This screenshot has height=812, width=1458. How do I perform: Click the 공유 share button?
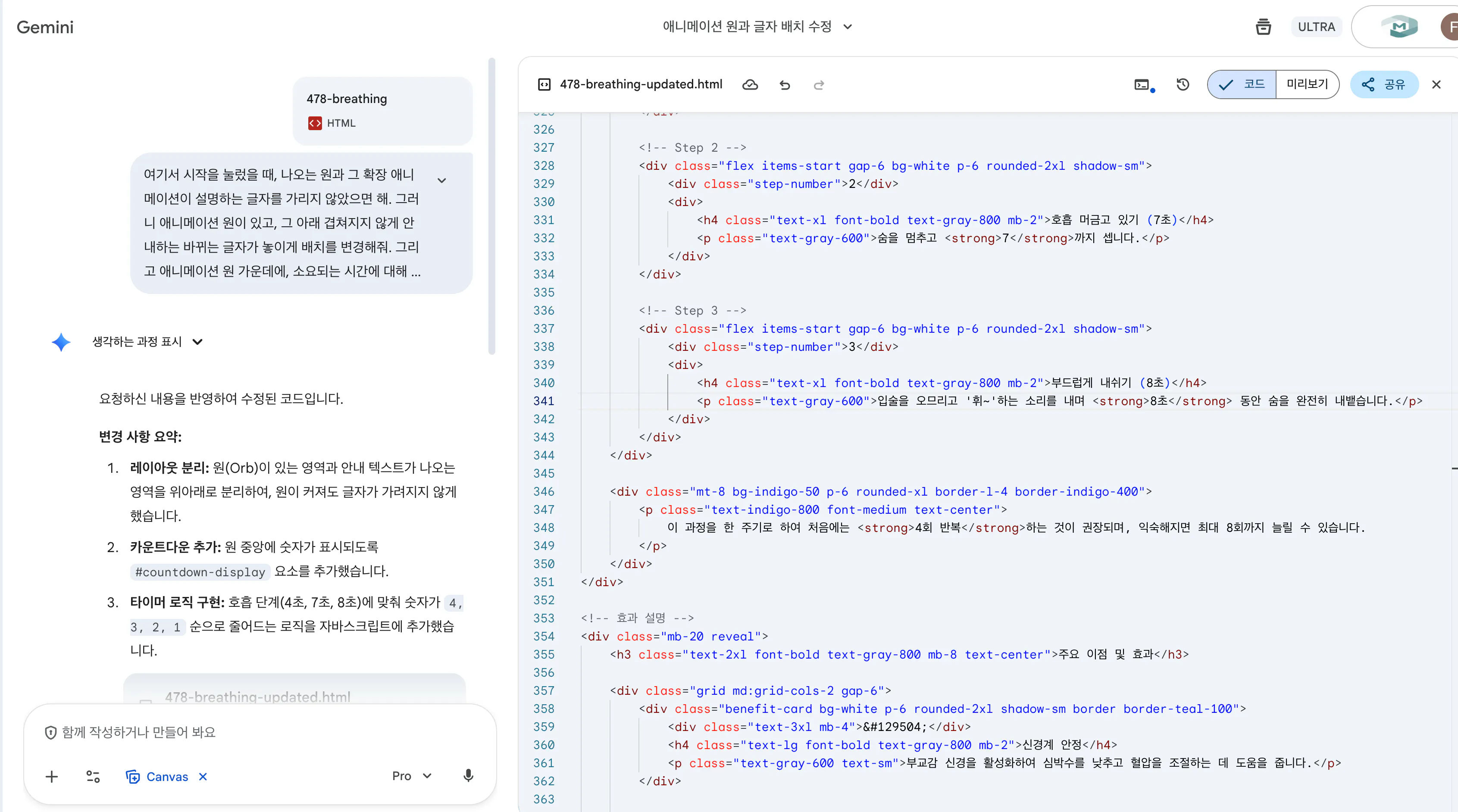point(1384,84)
